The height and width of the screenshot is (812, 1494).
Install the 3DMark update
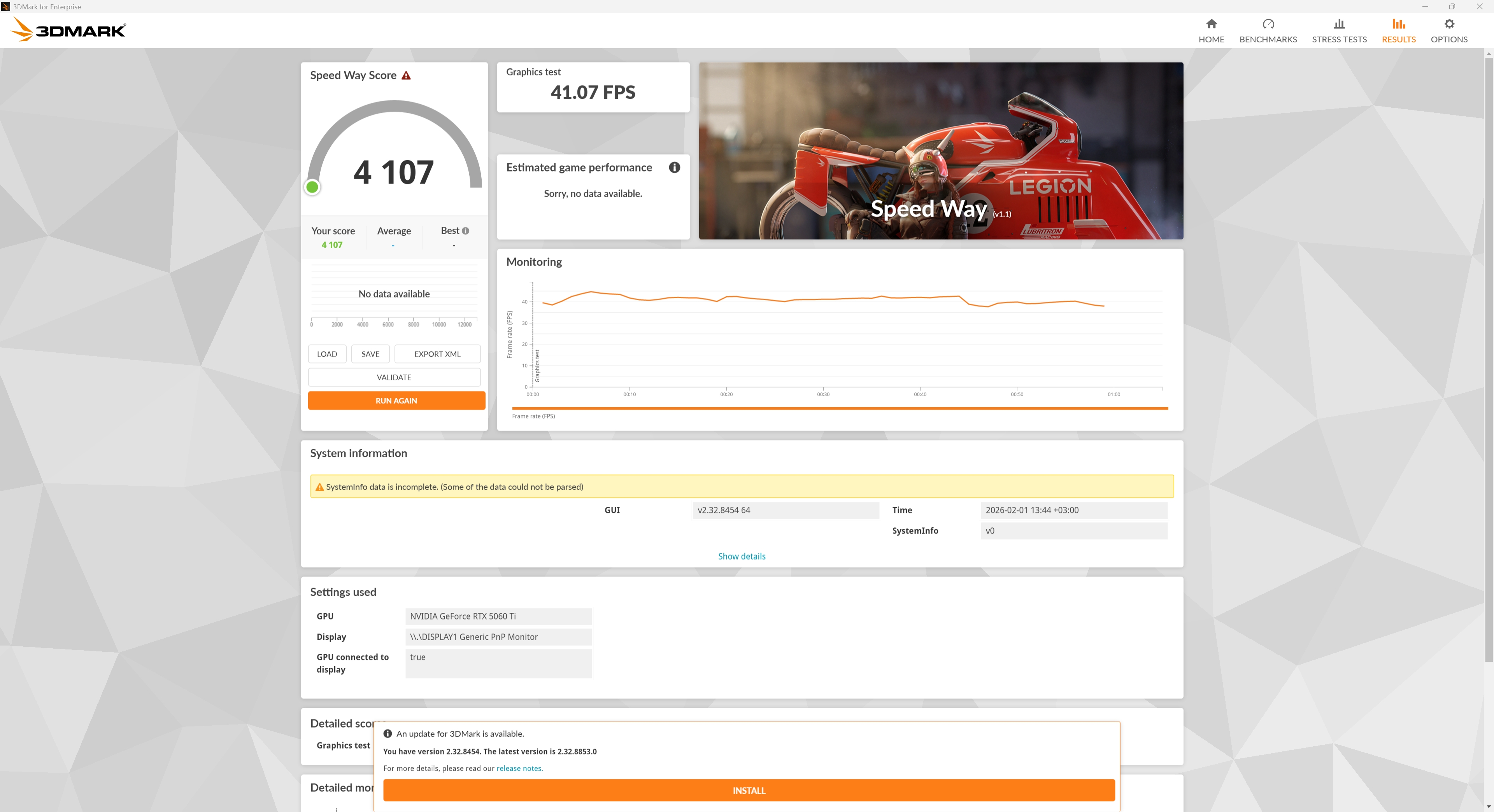[x=749, y=790]
